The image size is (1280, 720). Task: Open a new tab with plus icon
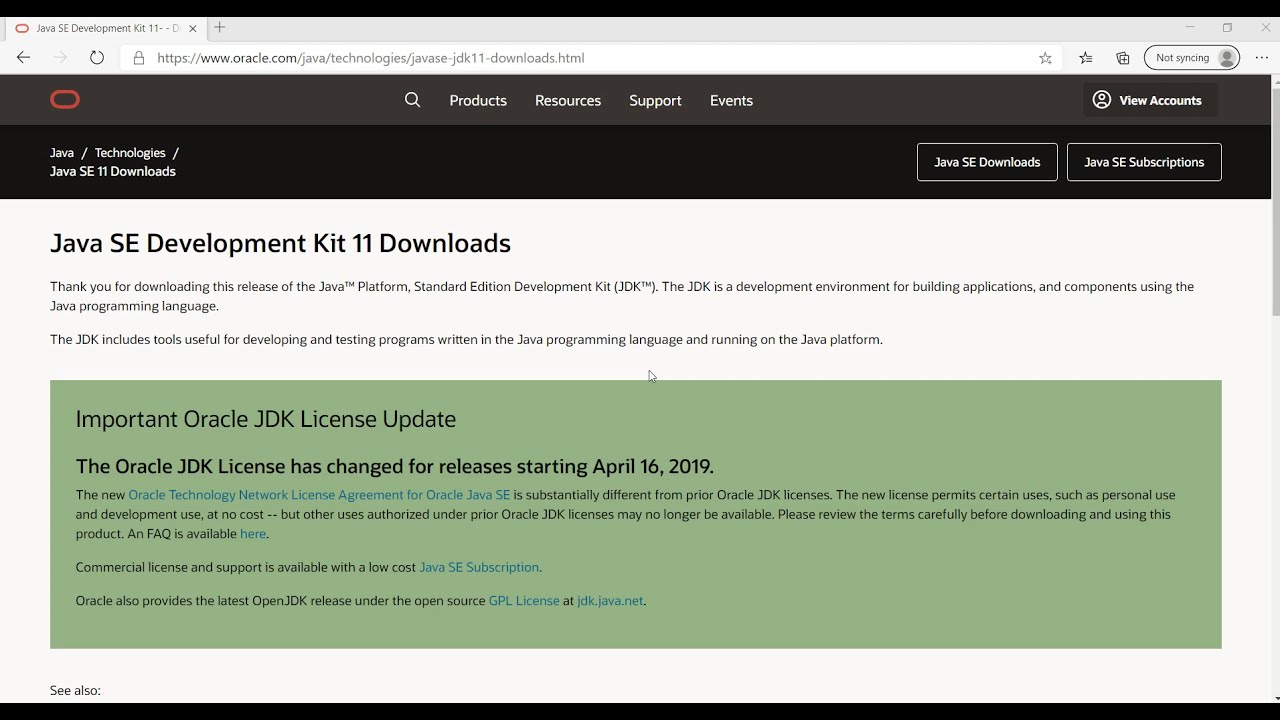220,28
